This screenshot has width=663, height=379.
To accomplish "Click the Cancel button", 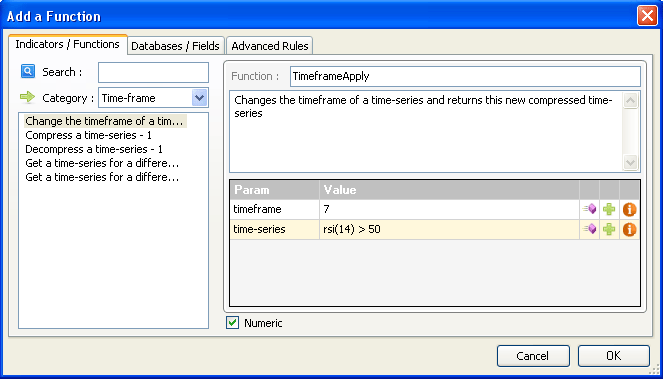I will pos(533,356).
